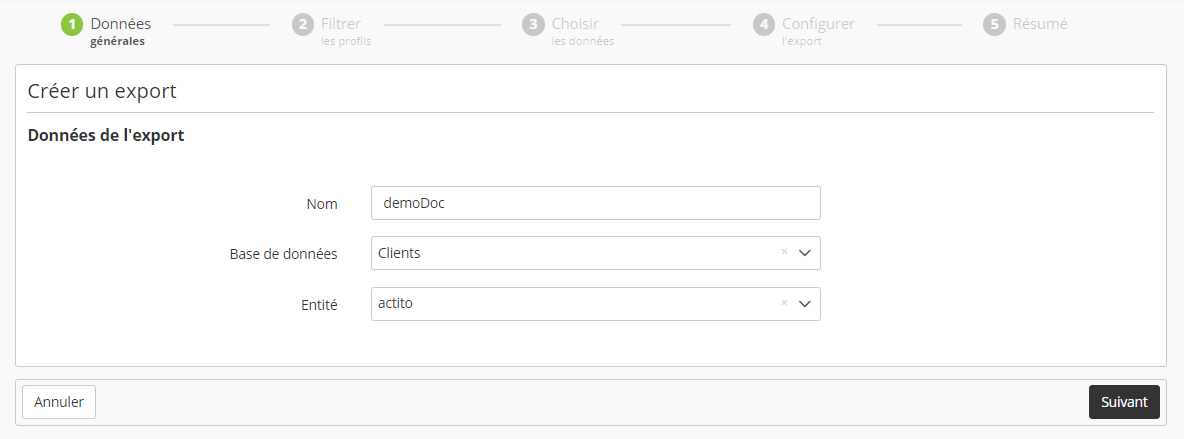Click the step 1 green circle icon
1184x439 pixels.
(72, 24)
